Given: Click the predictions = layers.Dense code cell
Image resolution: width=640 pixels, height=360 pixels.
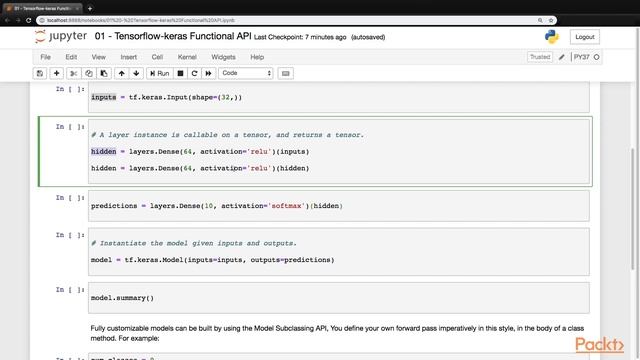Looking at the screenshot, I should pos(339,206).
